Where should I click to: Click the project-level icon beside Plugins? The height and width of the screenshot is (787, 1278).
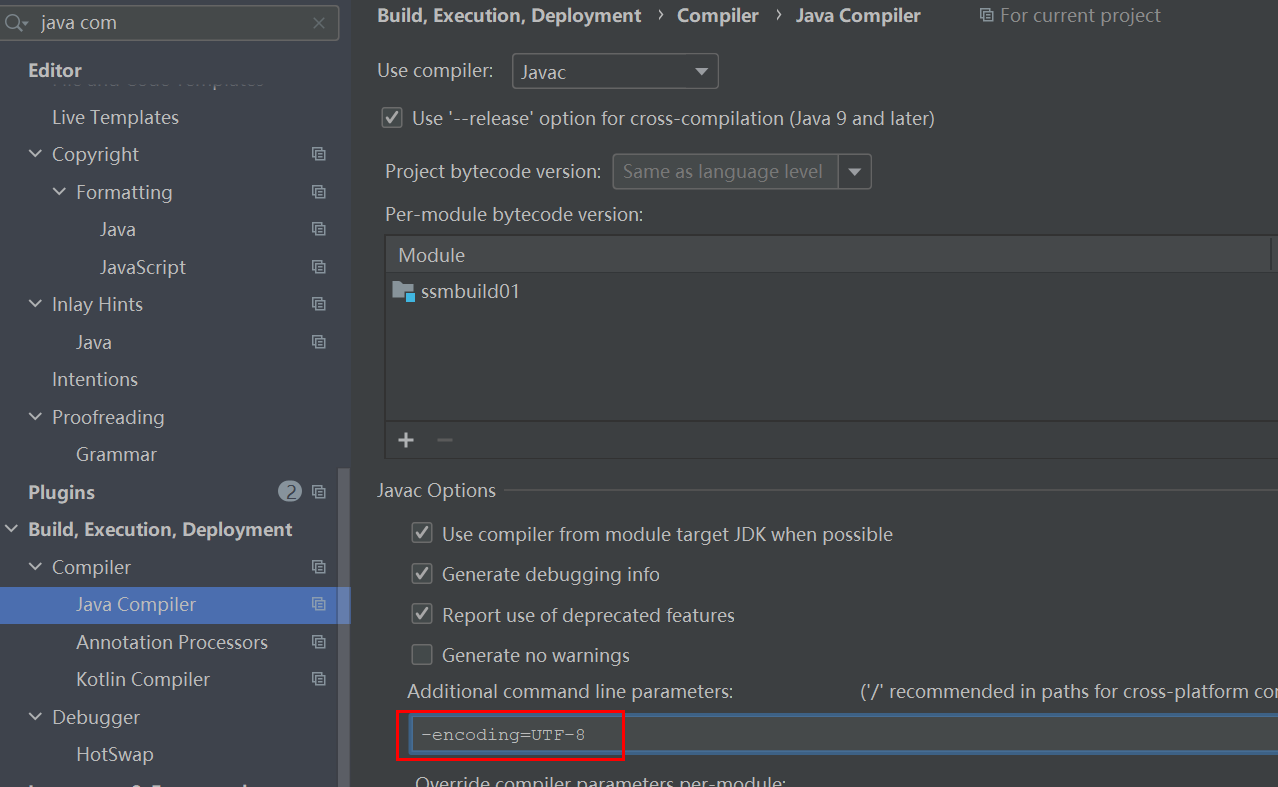coord(319,492)
